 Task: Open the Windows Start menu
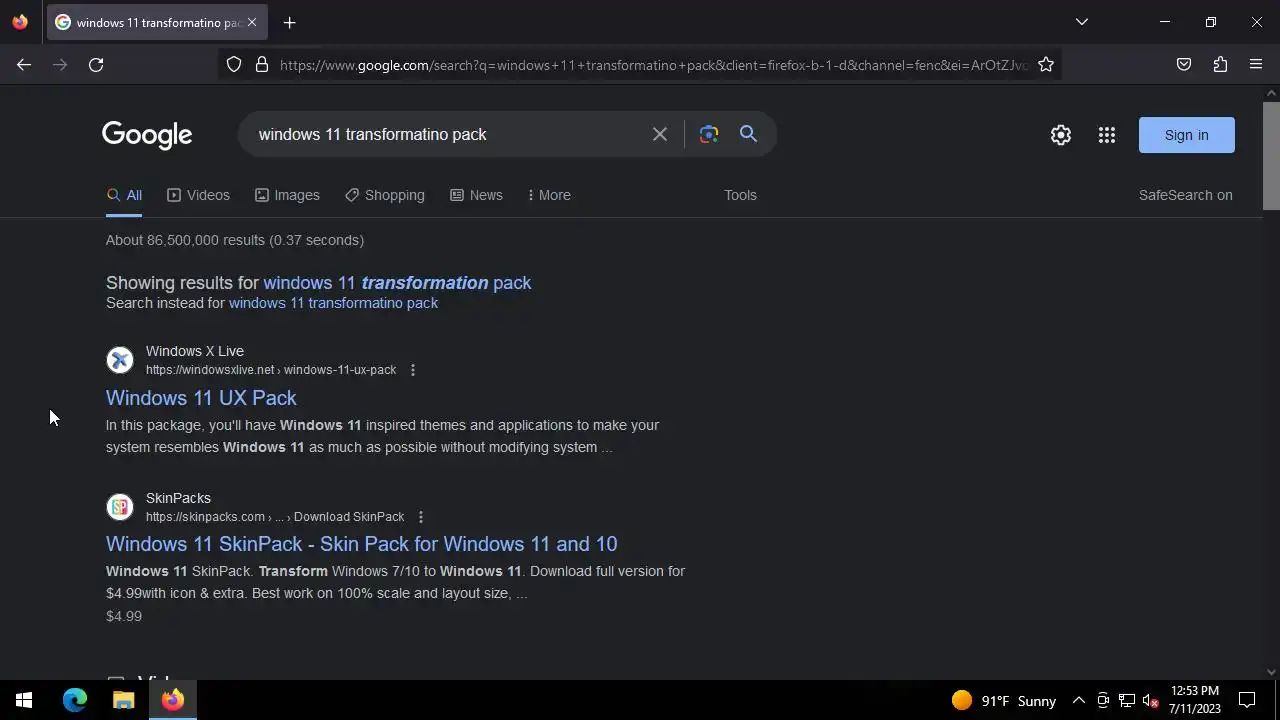pos(24,700)
